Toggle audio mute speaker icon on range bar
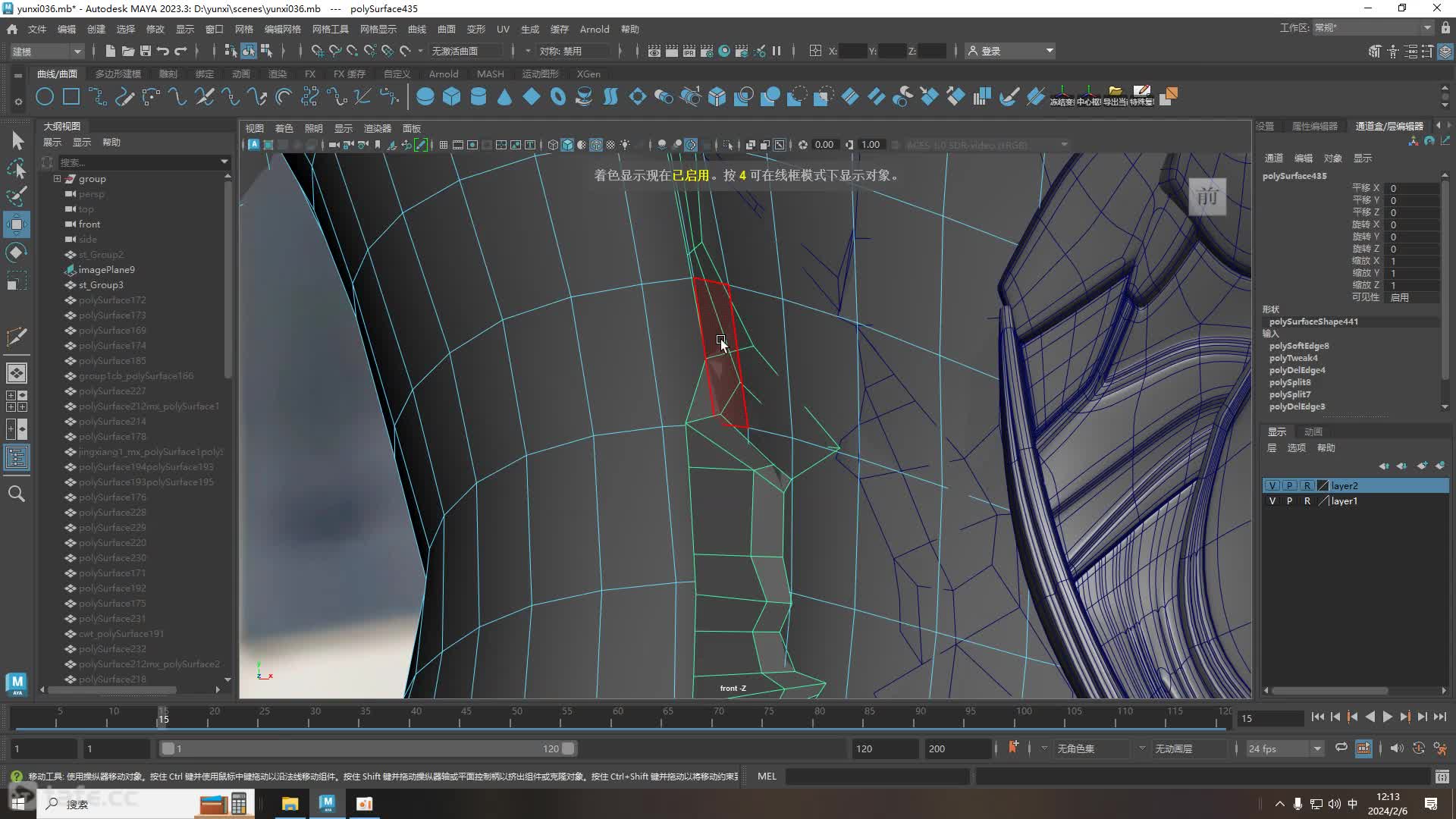1456x819 pixels. 1397,748
